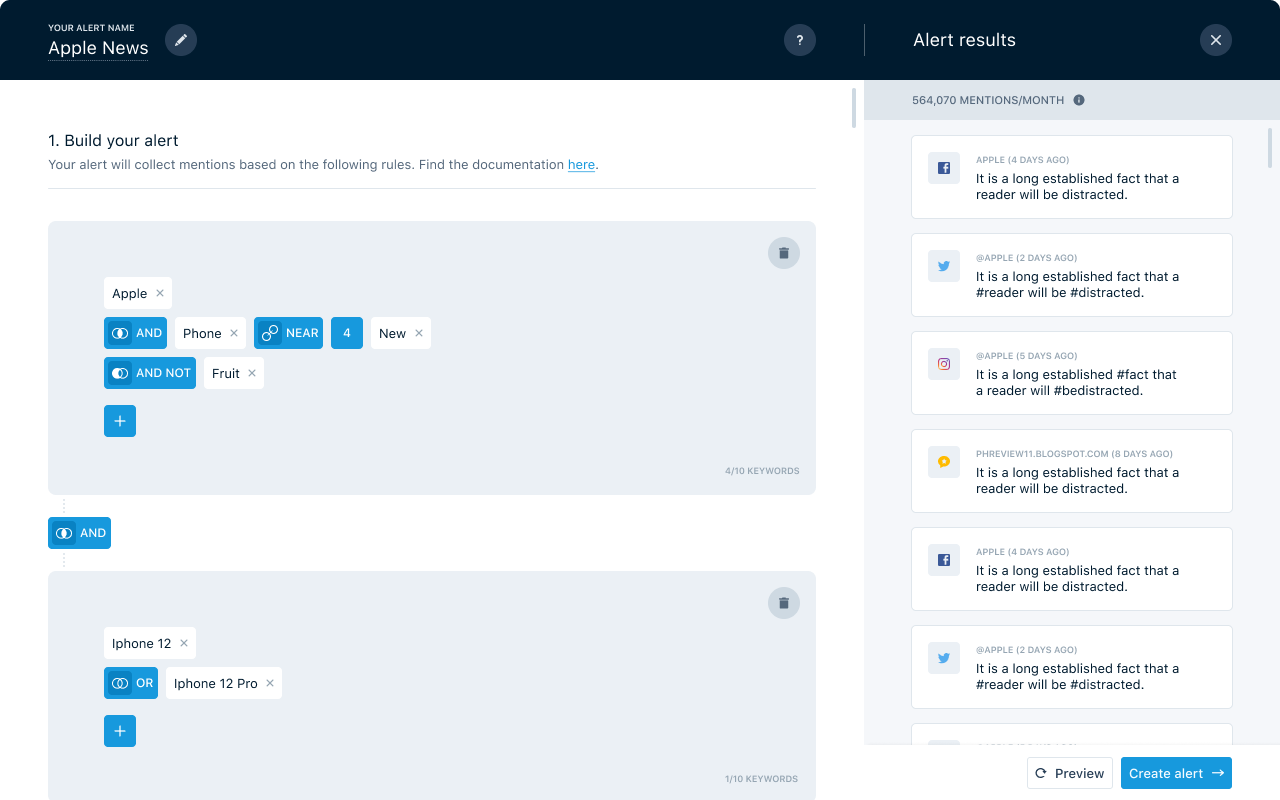Edit the alert name with pencil icon
The height and width of the screenshot is (800, 1280).
(181, 40)
